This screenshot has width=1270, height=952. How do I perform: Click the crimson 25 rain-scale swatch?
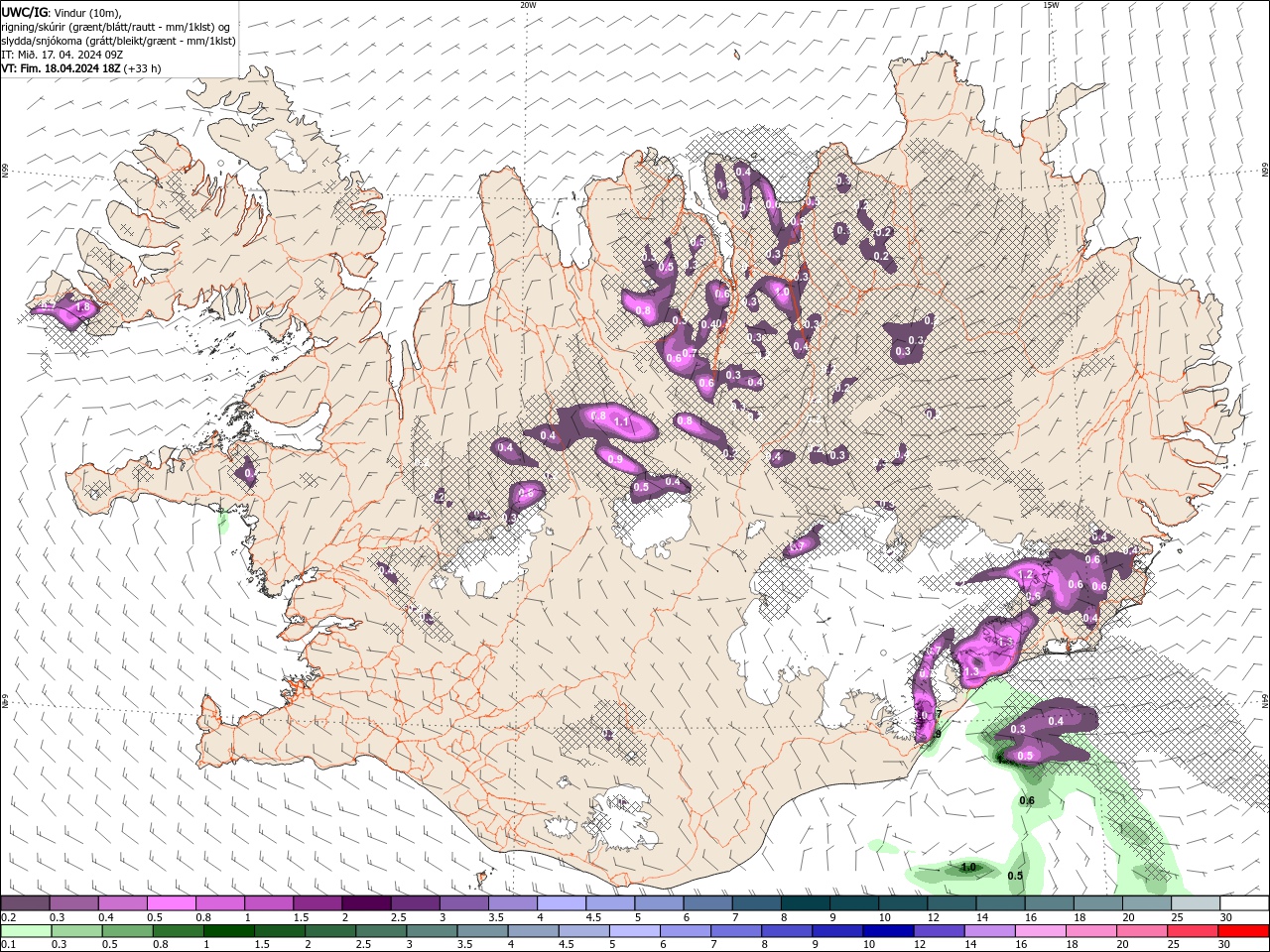pyautogui.click(x=1193, y=930)
